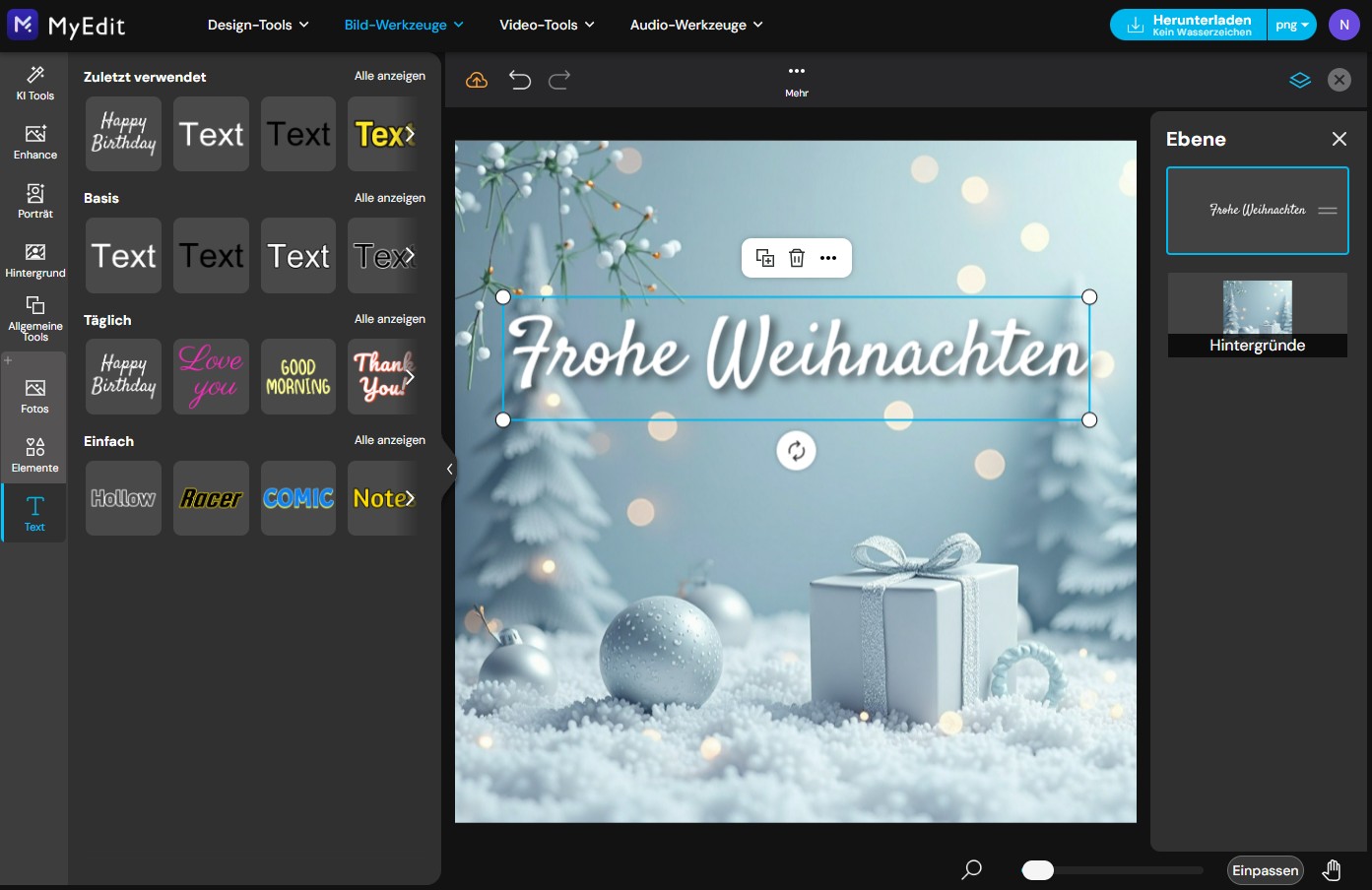Adjust the zoom level slider
This screenshot has height=890, width=1372.
1037,869
